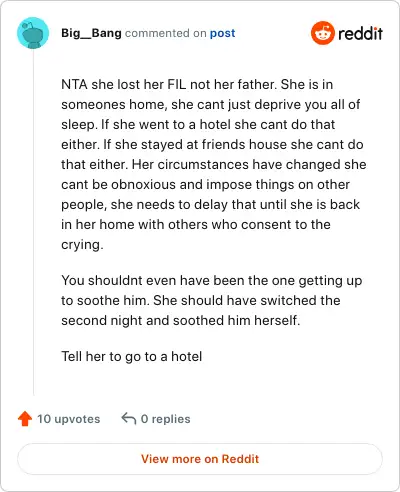
Task: Click the "View more on Reddit" button
Action: click(200, 459)
